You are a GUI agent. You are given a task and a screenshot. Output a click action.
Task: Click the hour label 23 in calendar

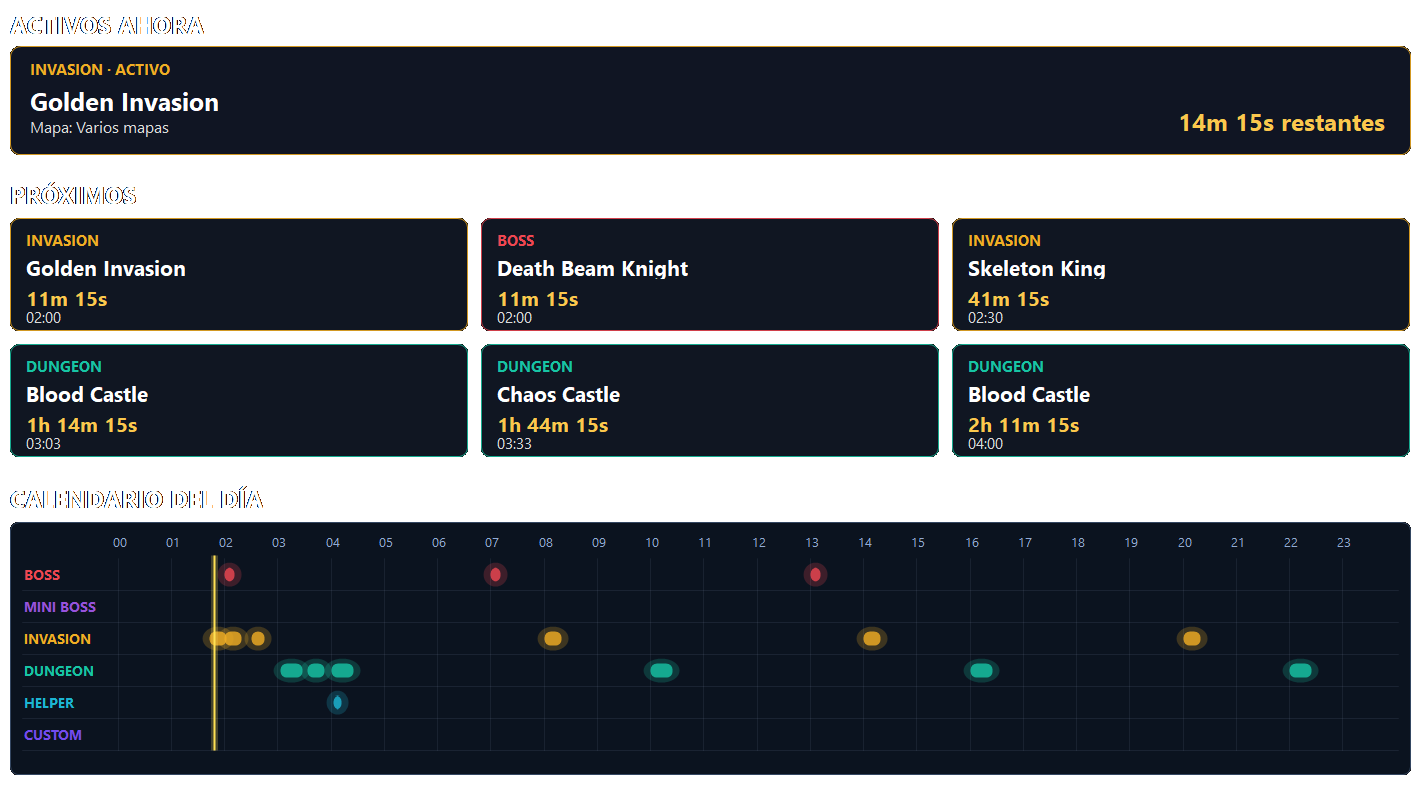pyautogui.click(x=1344, y=543)
